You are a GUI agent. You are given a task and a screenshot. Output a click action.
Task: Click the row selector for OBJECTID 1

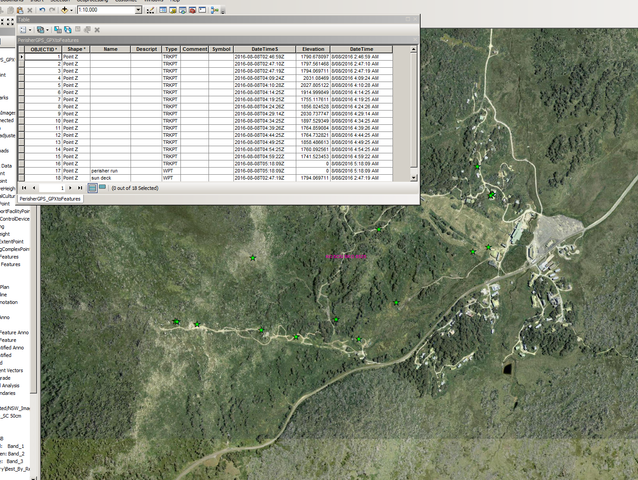[x=21, y=57]
